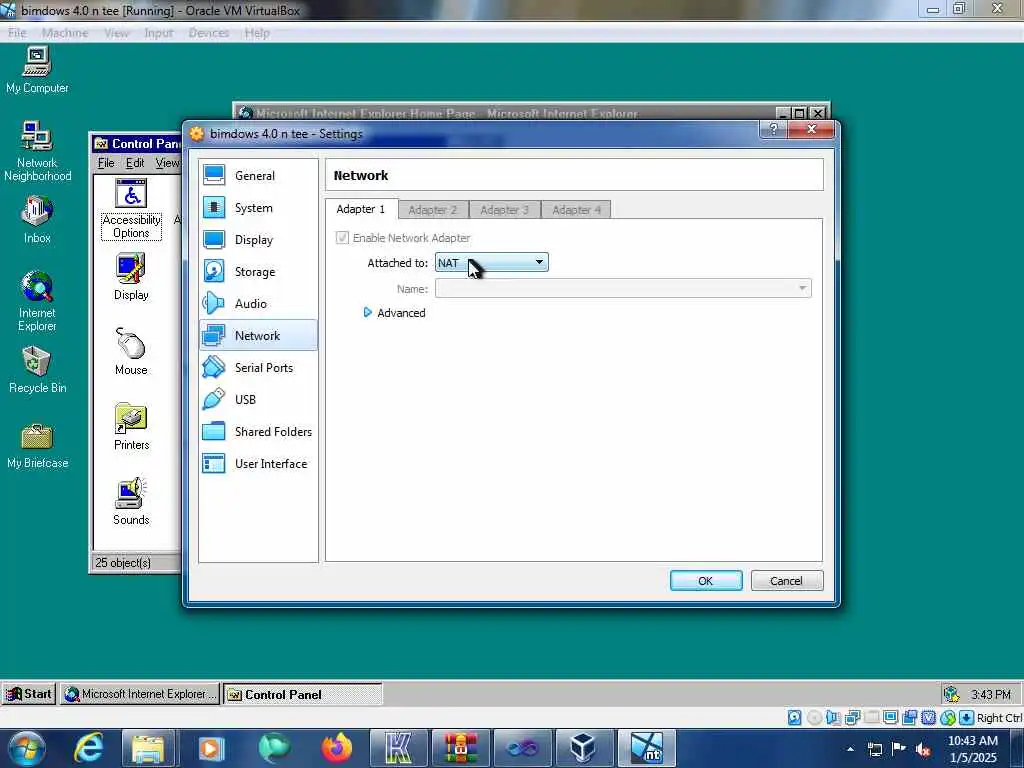Switch to Adapter 2 tab
The width and height of the screenshot is (1024, 768).
coord(432,210)
